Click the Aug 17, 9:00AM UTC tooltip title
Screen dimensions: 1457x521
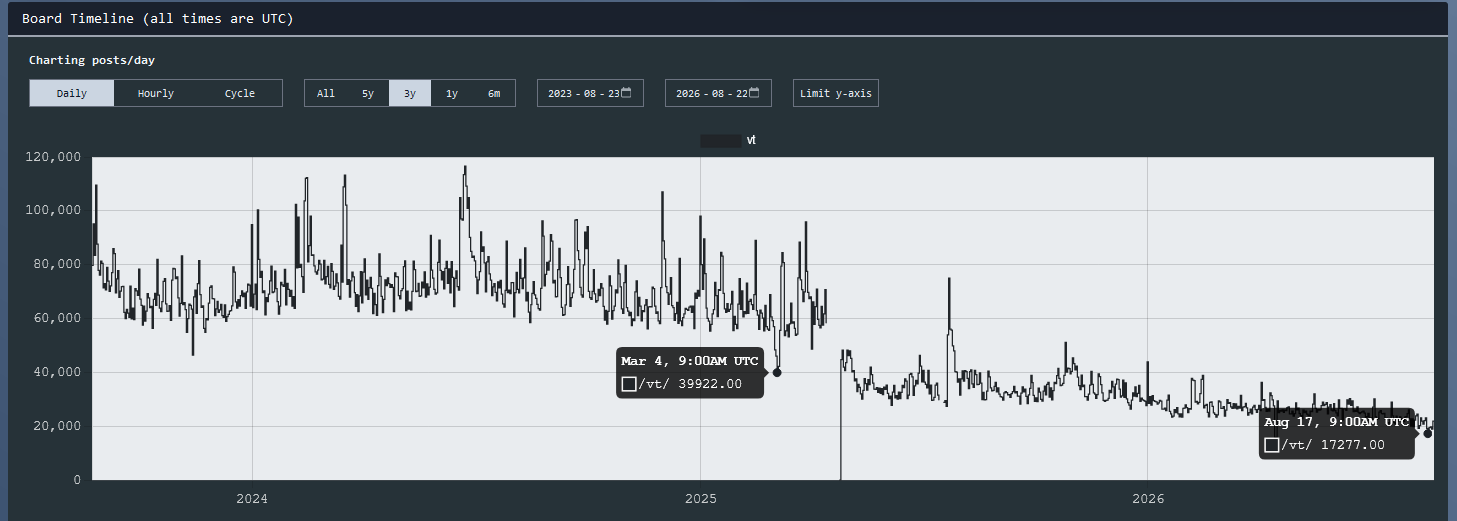(1336, 422)
